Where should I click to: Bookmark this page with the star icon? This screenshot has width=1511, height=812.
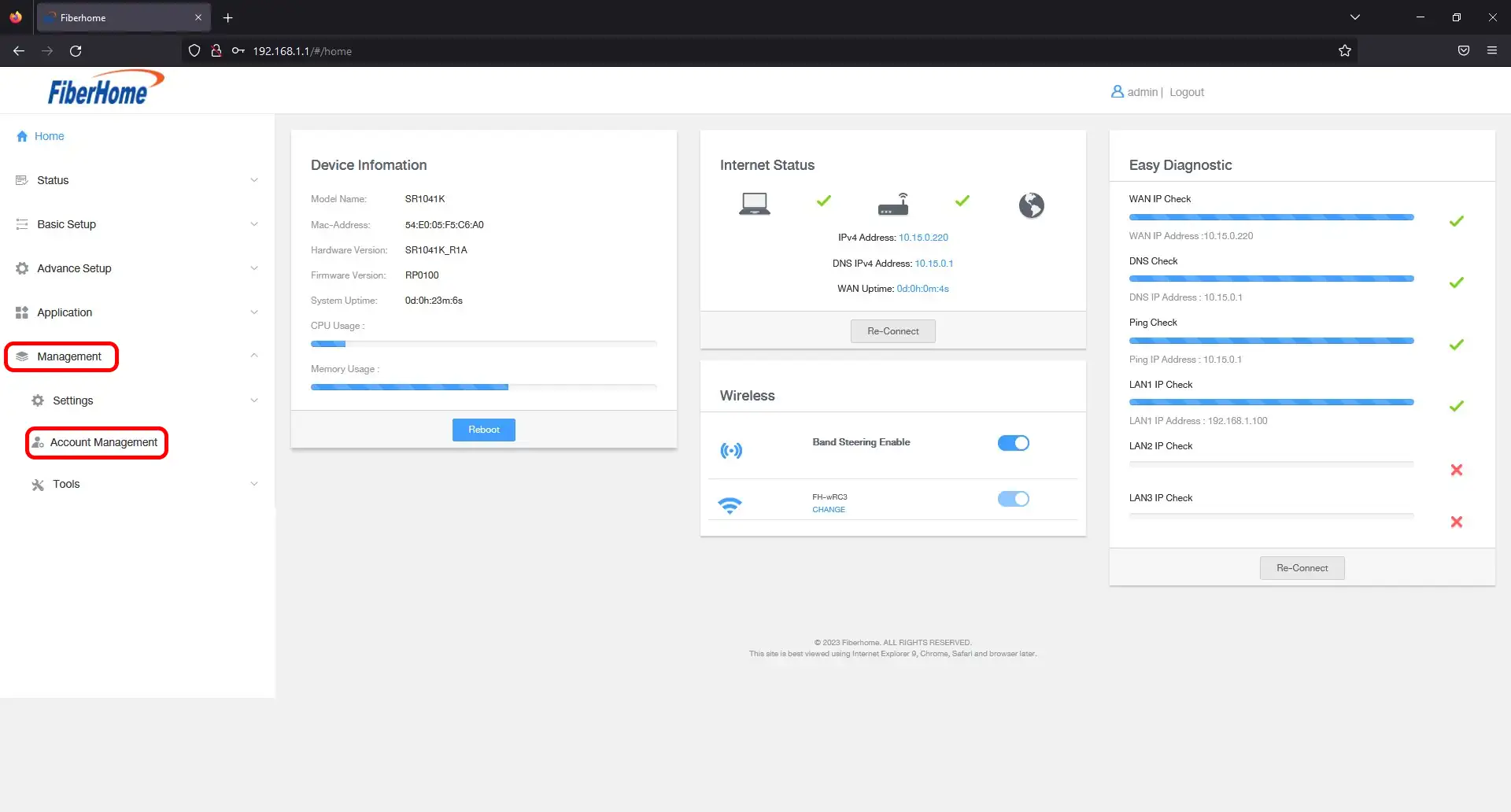(x=1344, y=51)
